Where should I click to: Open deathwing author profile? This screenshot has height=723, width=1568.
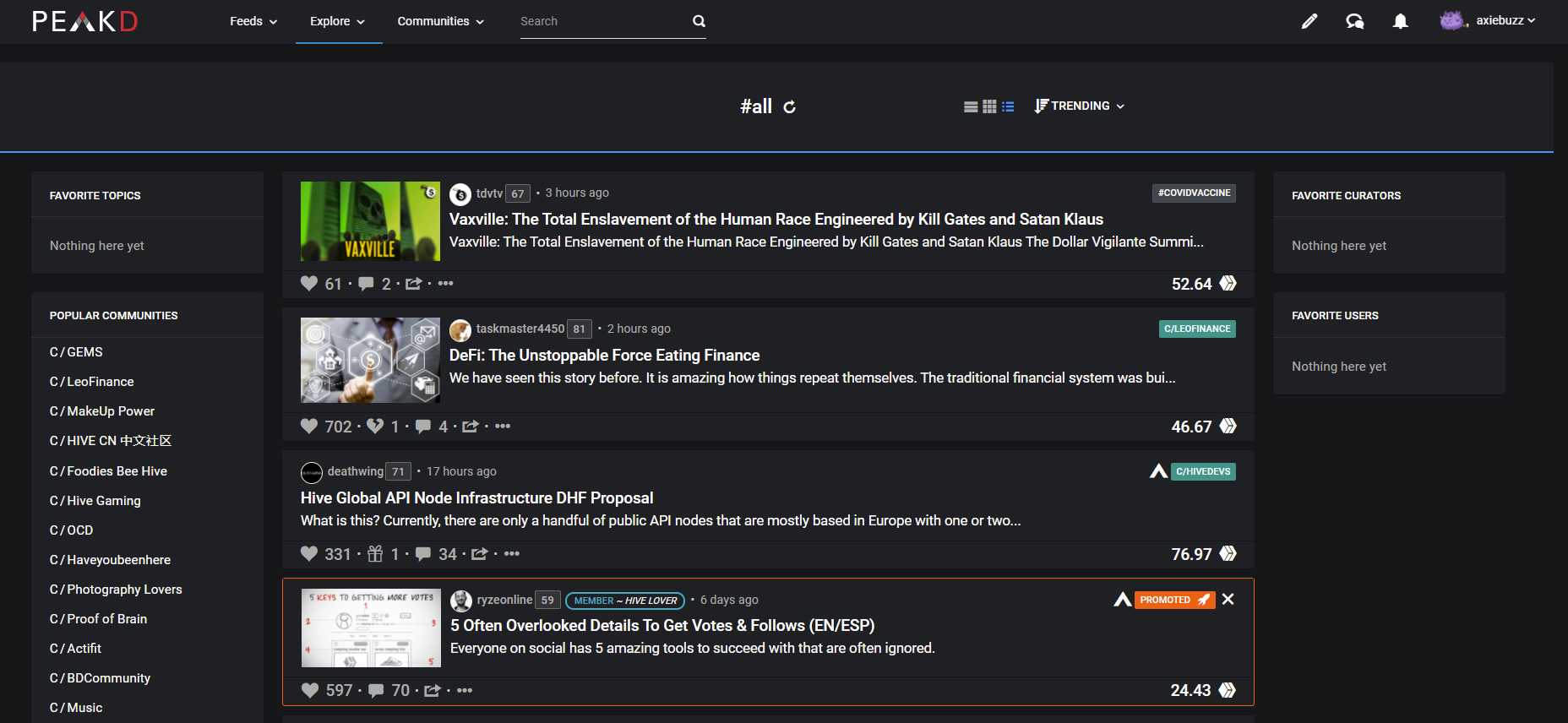[x=356, y=471]
